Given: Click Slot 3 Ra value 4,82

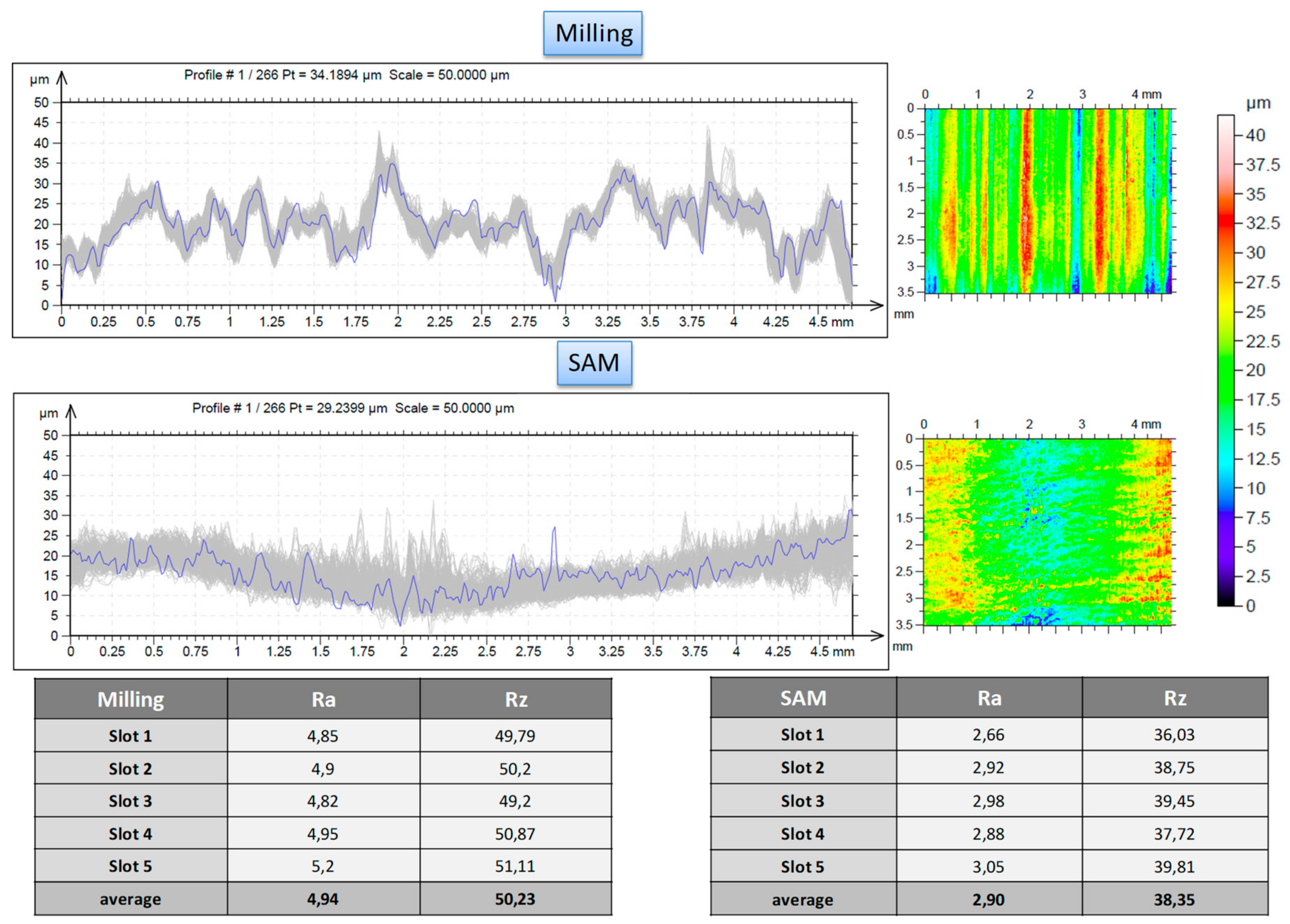Looking at the screenshot, I should pyautogui.click(x=322, y=801).
